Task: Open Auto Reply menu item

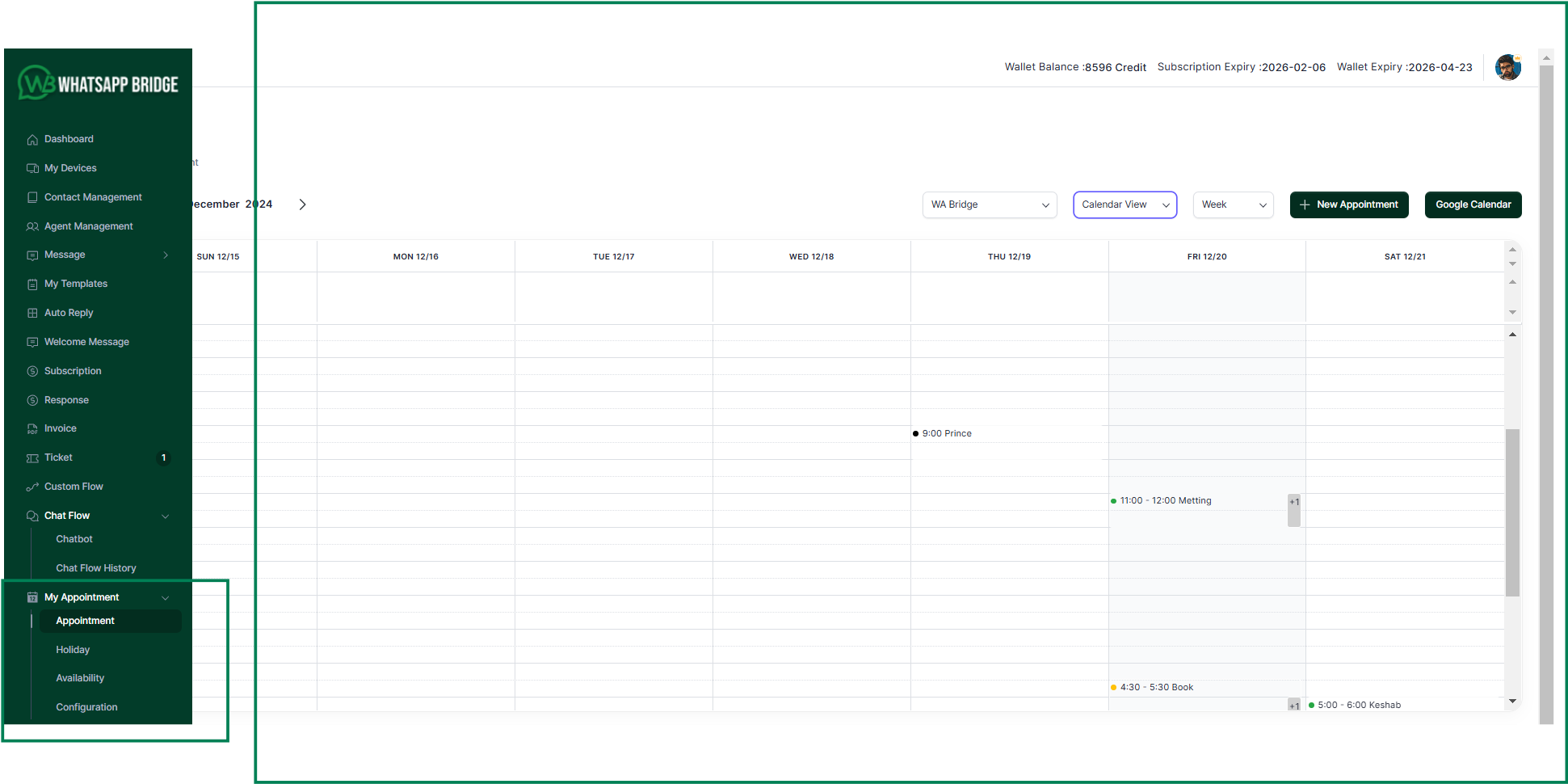Action: coord(69,313)
